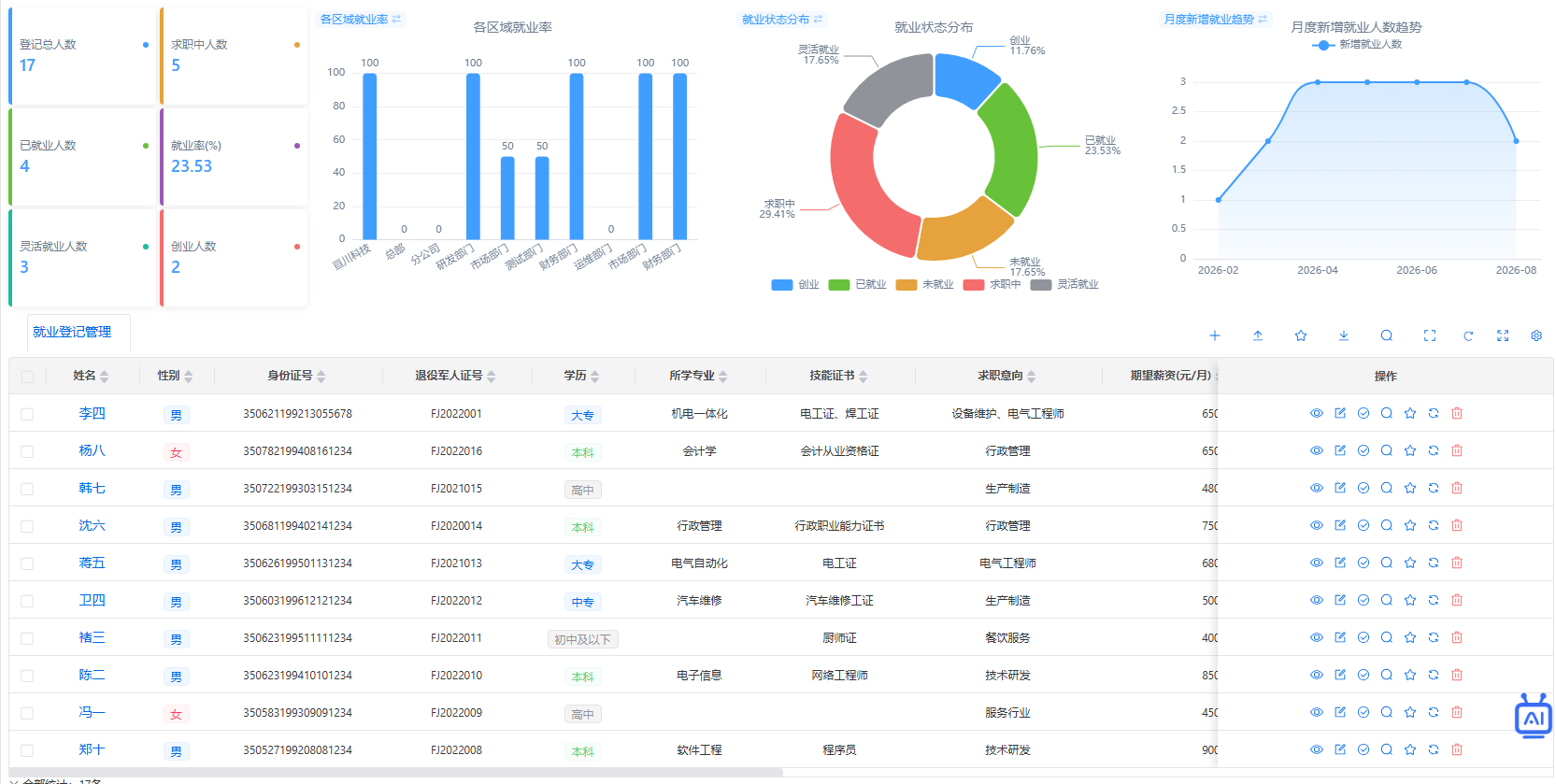Edit the 沈六 record
The width and height of the screenshot is (1556, 784).
[1340, 525]
